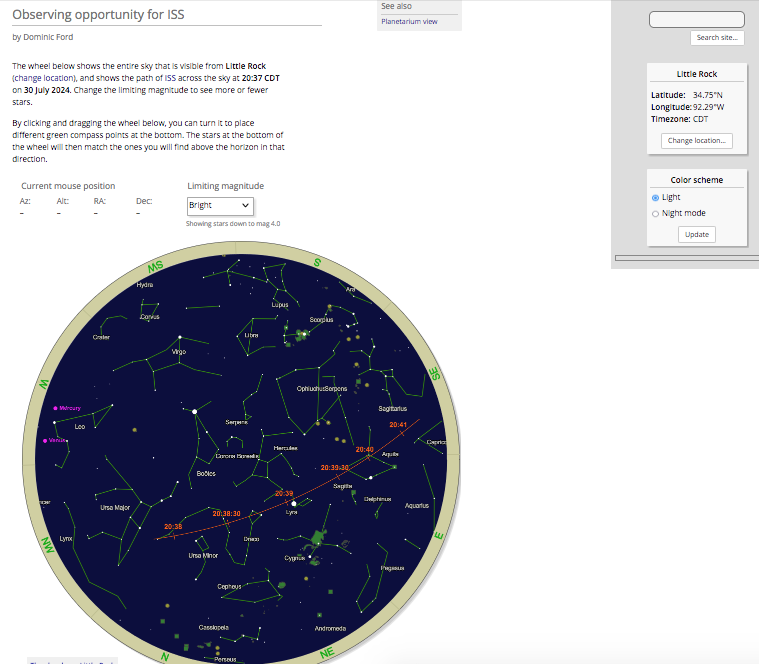Viewport: 759px width, 664px height.
Task: Click the SE compass point on wheel
Action: (435, 374)
